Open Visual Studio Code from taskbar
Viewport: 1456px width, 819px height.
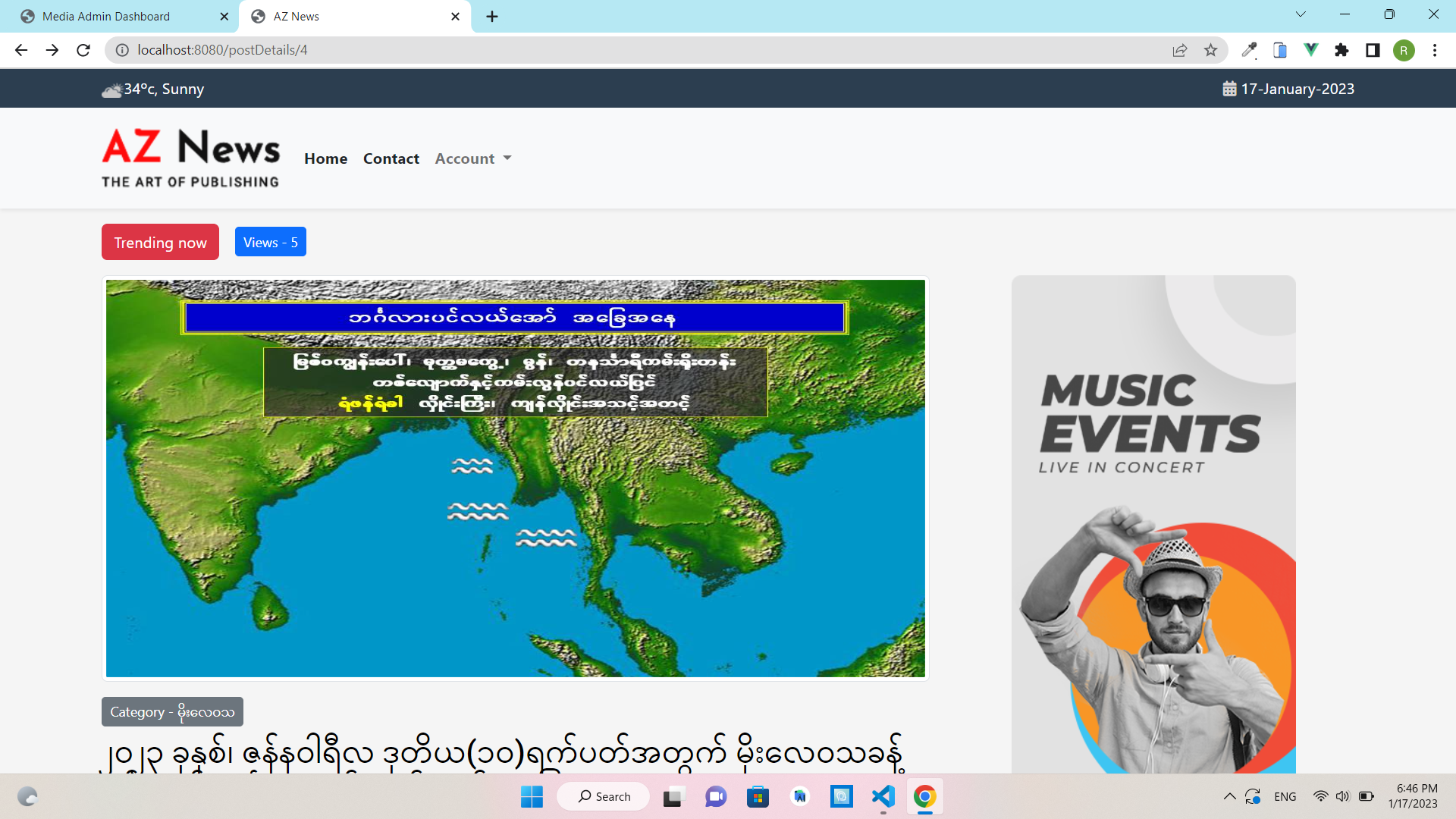click(x=883, y=796)
